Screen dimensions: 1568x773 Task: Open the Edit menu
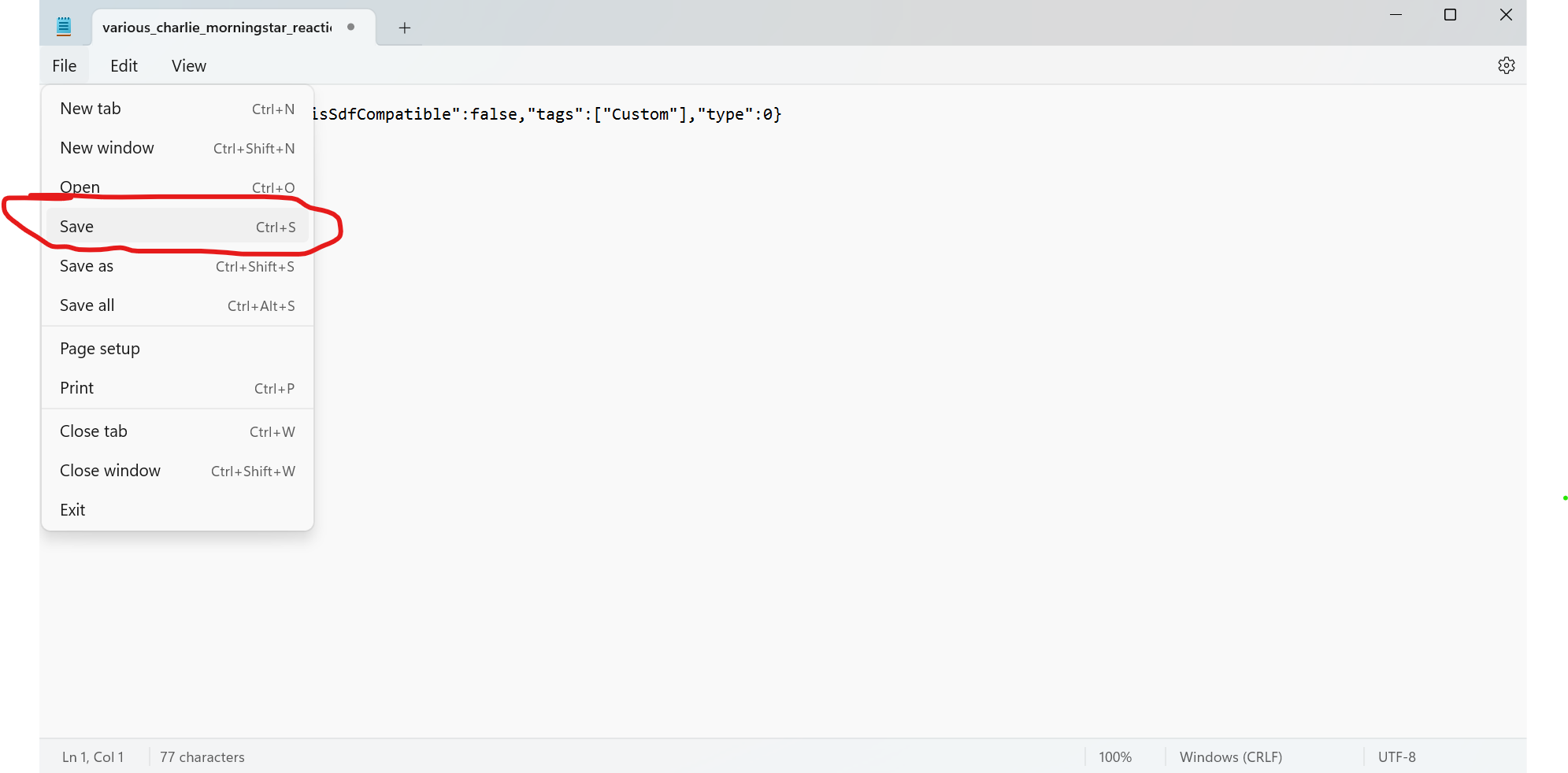124,66
